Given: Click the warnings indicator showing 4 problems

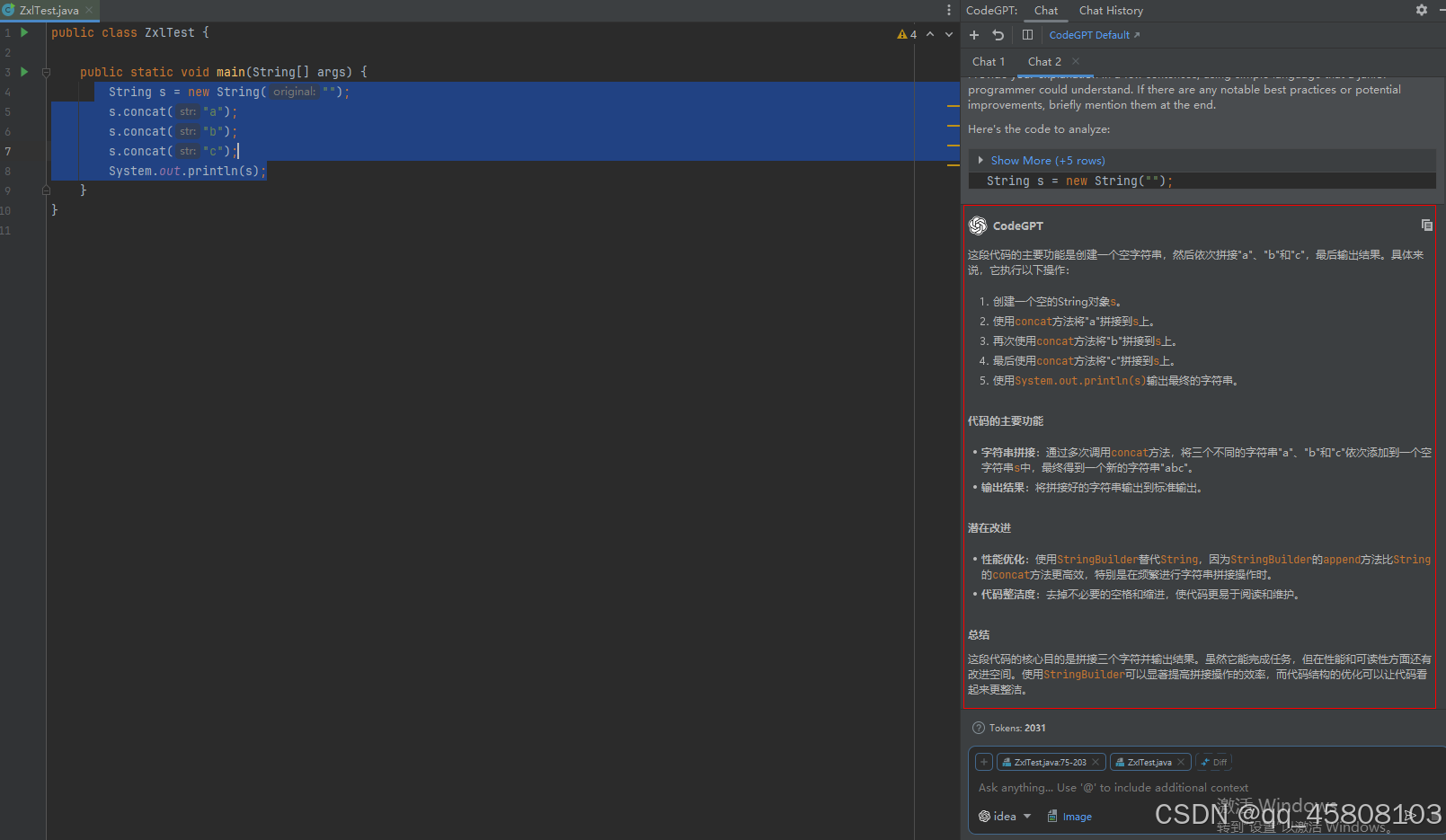Looking at the screenshot, I should coord(908,33).
